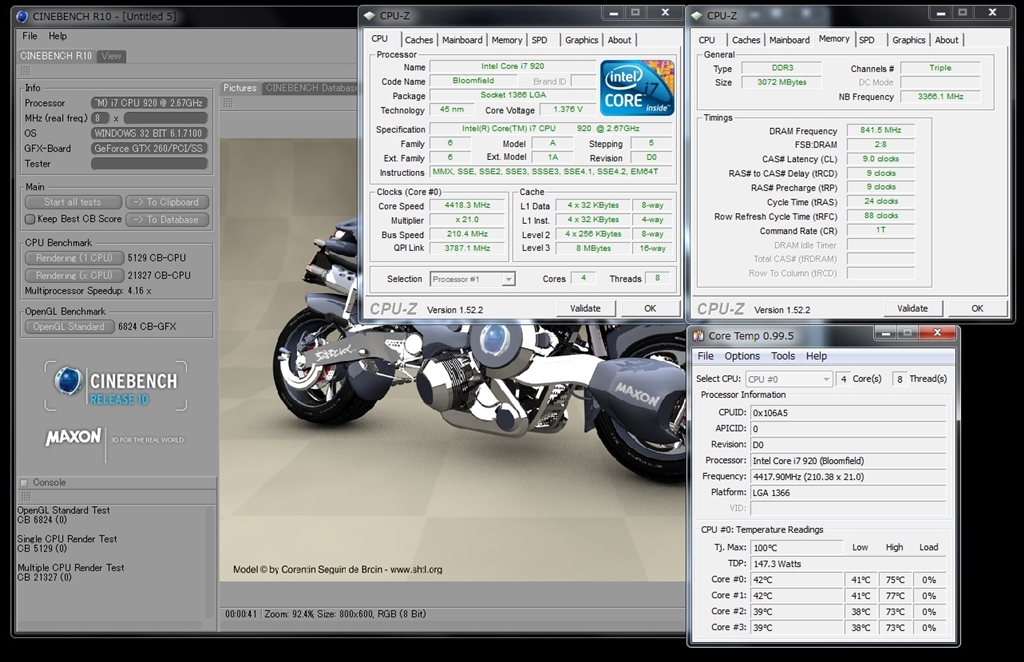Click the grip handle icon under the Pictures tab
The height and width of the screenshot is (662, 1024).
tap(229, 102)
